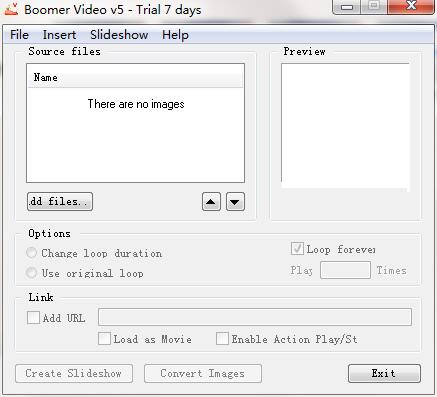The image size is (437, 397).
Task: Open the File menu
Action: pyautogui.click(x=19, y=35)
